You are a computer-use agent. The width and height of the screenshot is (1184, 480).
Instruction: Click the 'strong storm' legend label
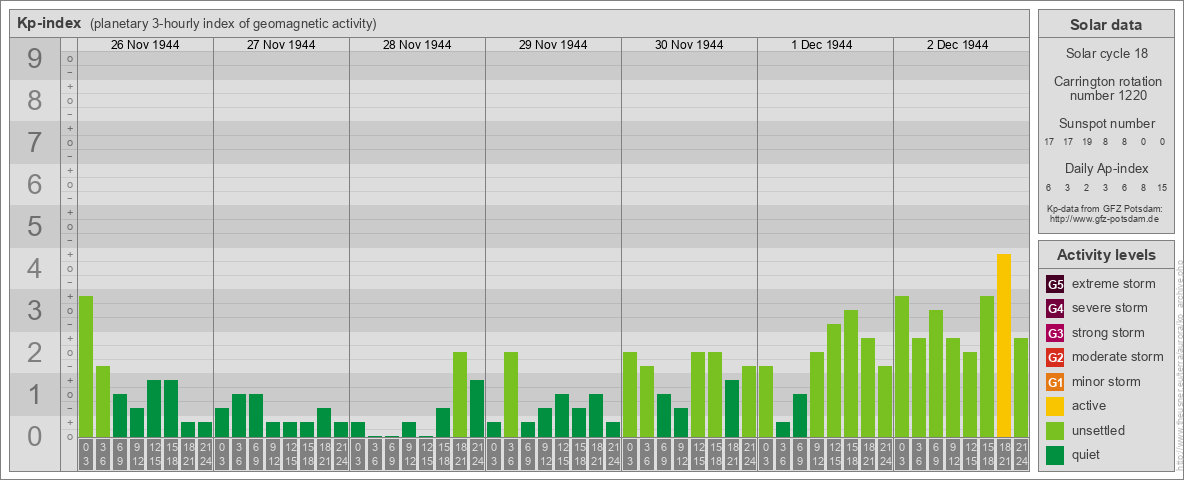point(1108,333)
